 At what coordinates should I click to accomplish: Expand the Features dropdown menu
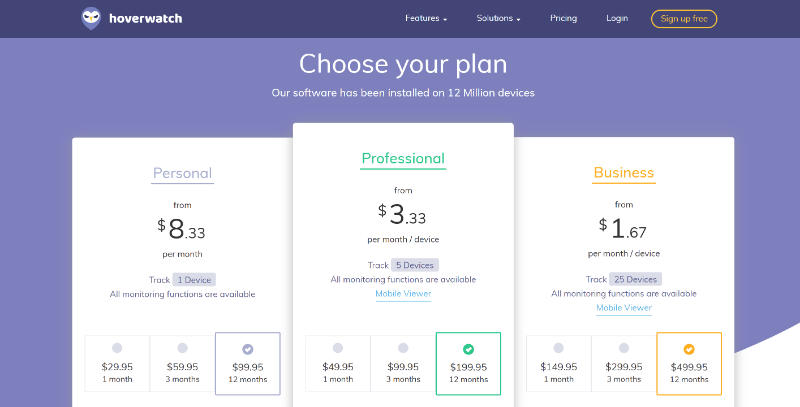pos(426,18)
